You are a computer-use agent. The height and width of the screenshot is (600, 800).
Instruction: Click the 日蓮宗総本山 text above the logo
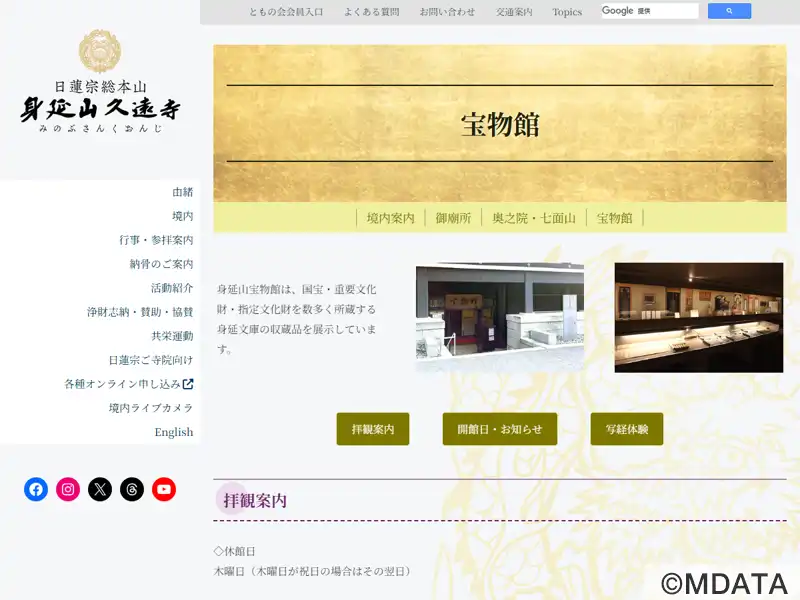(101, 86)
